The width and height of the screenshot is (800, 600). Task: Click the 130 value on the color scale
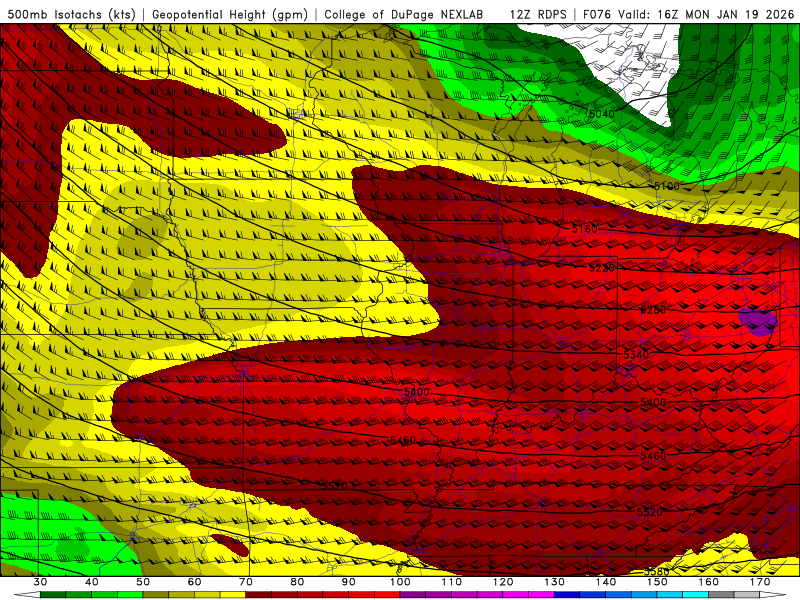555,582
